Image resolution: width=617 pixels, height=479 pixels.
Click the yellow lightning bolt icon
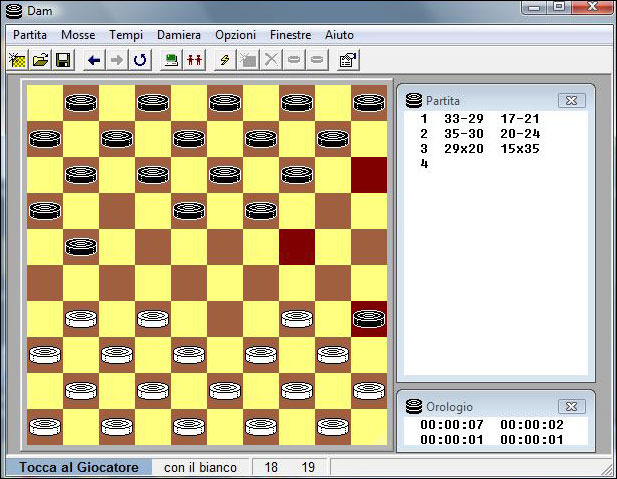[x=225, y=60]
